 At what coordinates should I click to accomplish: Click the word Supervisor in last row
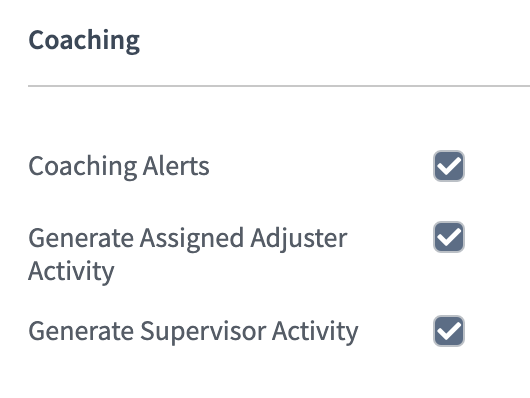[204, 331]
